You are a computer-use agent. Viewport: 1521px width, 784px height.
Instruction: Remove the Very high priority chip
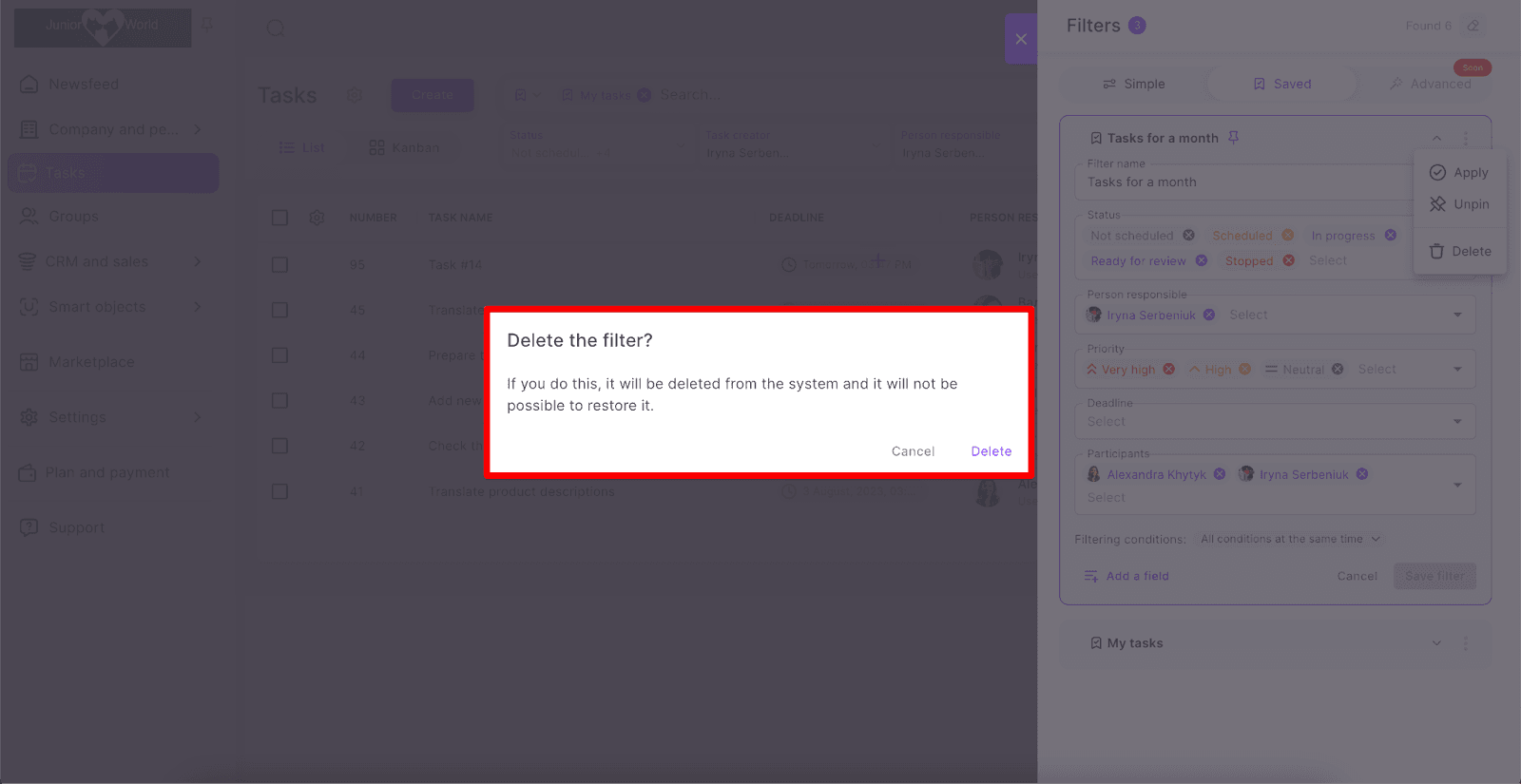[1169, 369]
